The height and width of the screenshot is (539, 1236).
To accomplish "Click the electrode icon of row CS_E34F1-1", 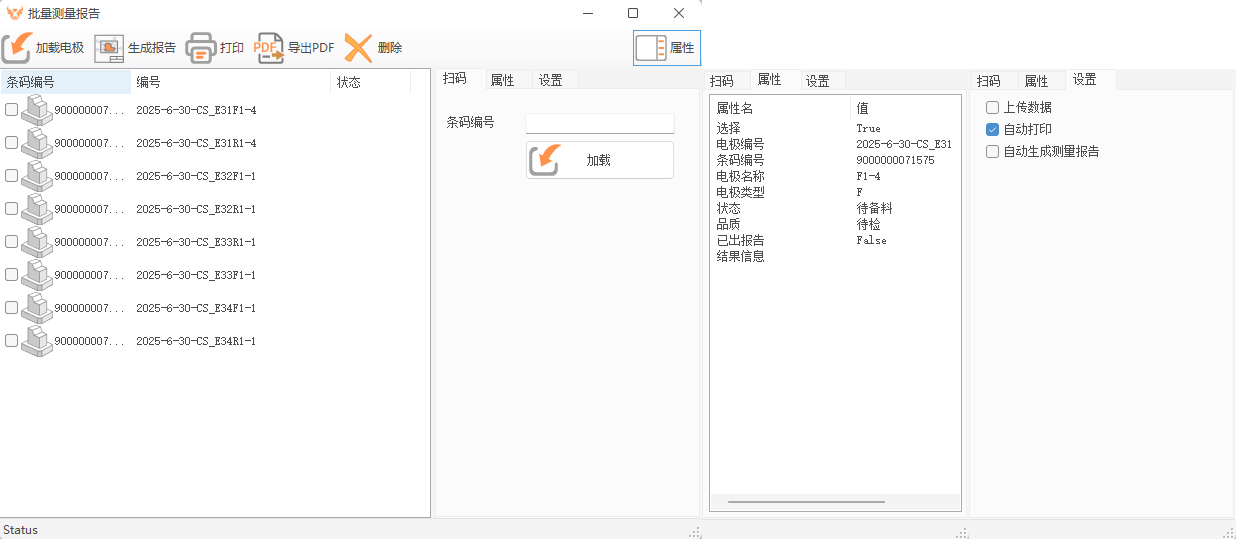I will point(37,308).
